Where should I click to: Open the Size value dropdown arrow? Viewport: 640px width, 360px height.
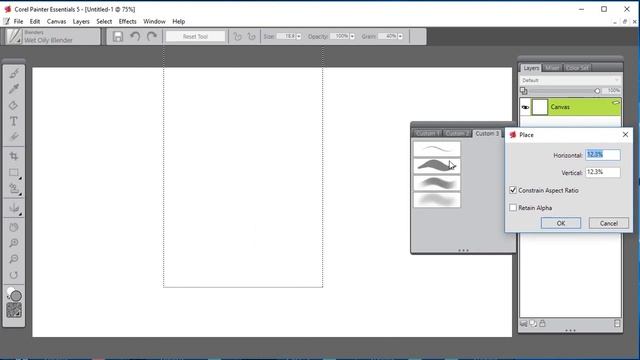tap(299, 37)
